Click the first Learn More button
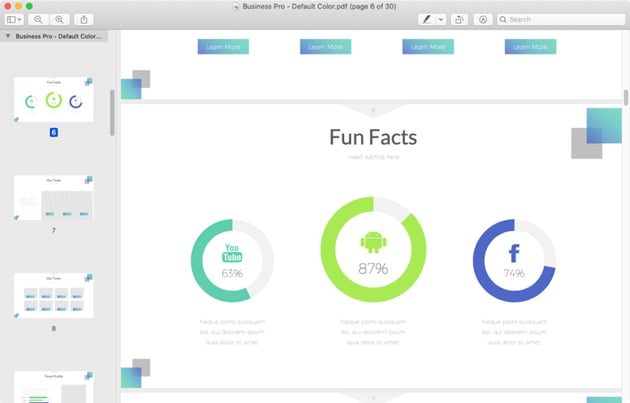Screen dimensions: 630x403 [223, 47]
